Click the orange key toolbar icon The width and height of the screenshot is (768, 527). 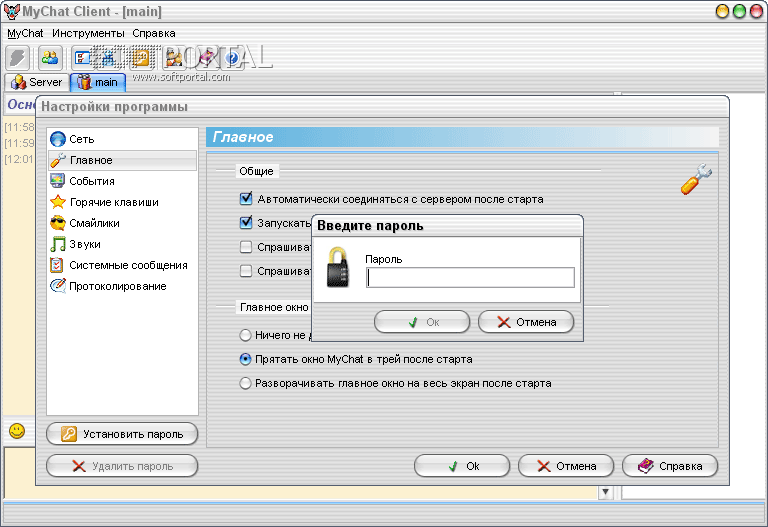coord(142,58)
